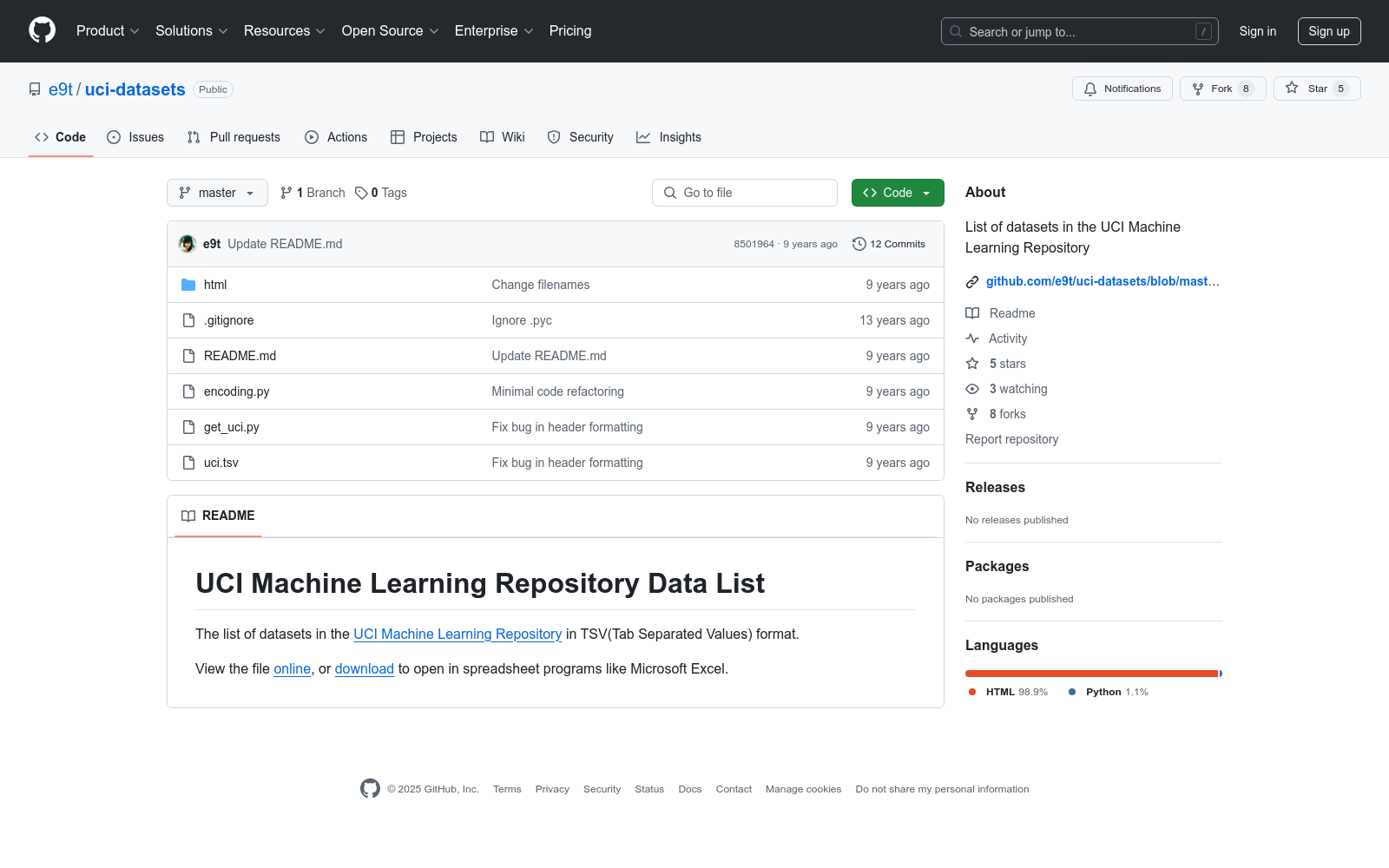Switch to the Projects tab

(x=424, y=137)
